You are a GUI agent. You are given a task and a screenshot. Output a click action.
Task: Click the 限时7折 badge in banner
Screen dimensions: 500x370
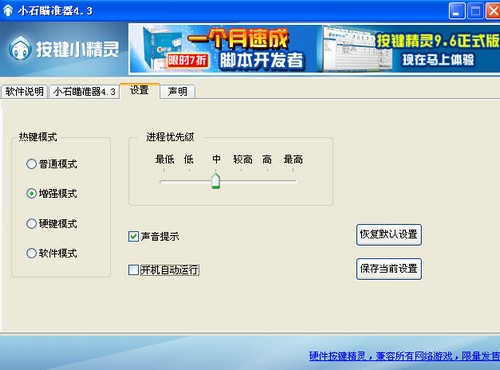click(187, 60)
